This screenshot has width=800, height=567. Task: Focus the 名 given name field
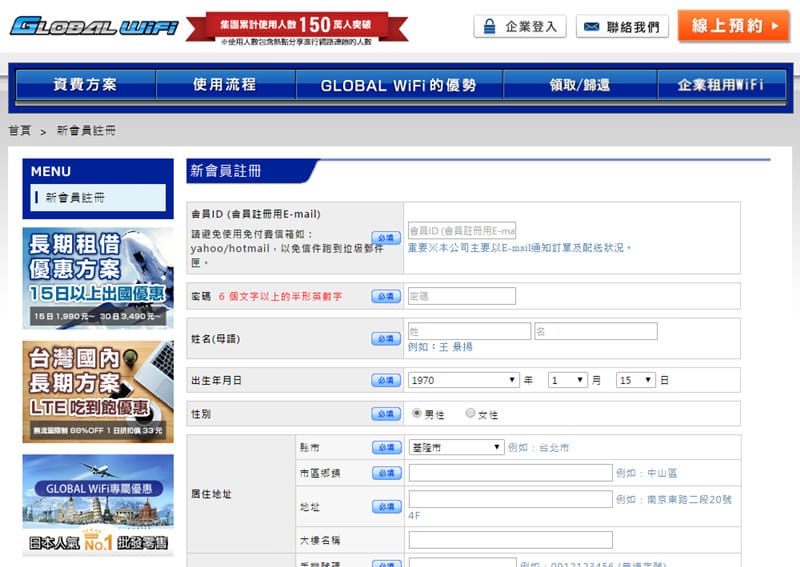click(596, 331)
